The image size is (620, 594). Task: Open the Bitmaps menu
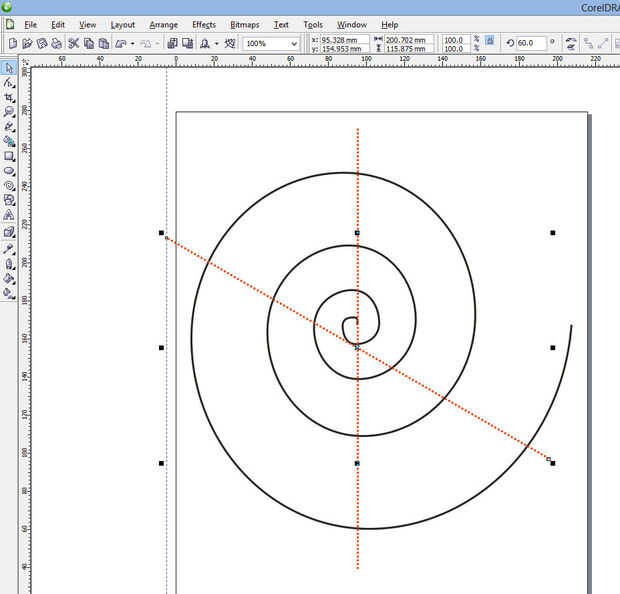coord(243,24)
